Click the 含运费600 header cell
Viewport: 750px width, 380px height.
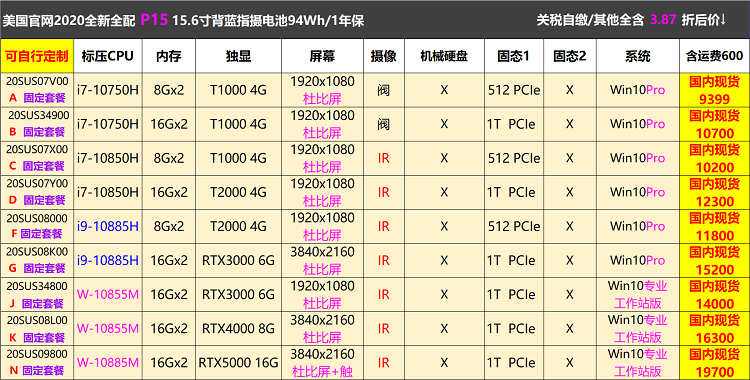(715, 56)
